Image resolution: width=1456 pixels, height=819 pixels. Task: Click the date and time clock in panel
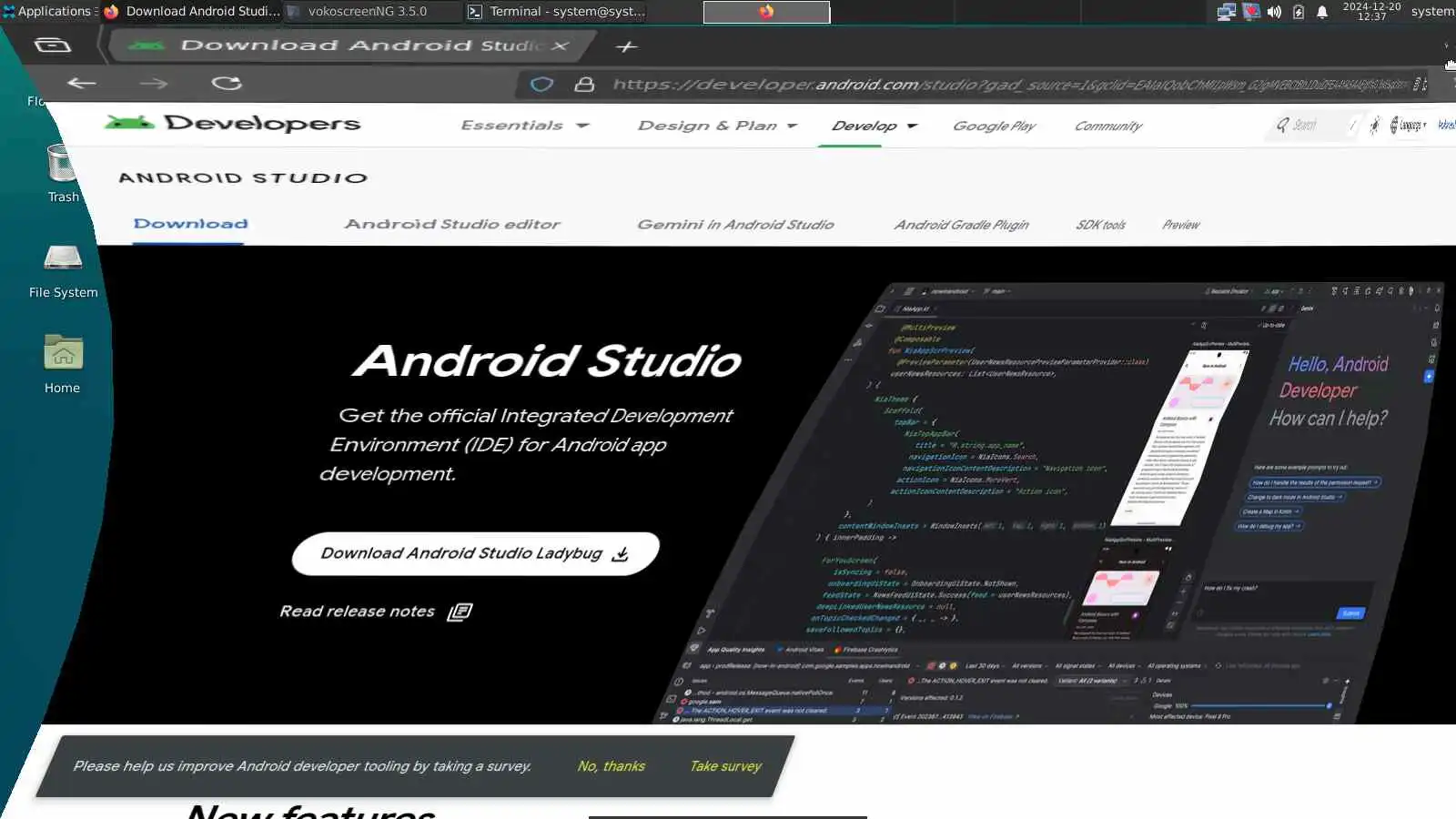point(1371,12)
